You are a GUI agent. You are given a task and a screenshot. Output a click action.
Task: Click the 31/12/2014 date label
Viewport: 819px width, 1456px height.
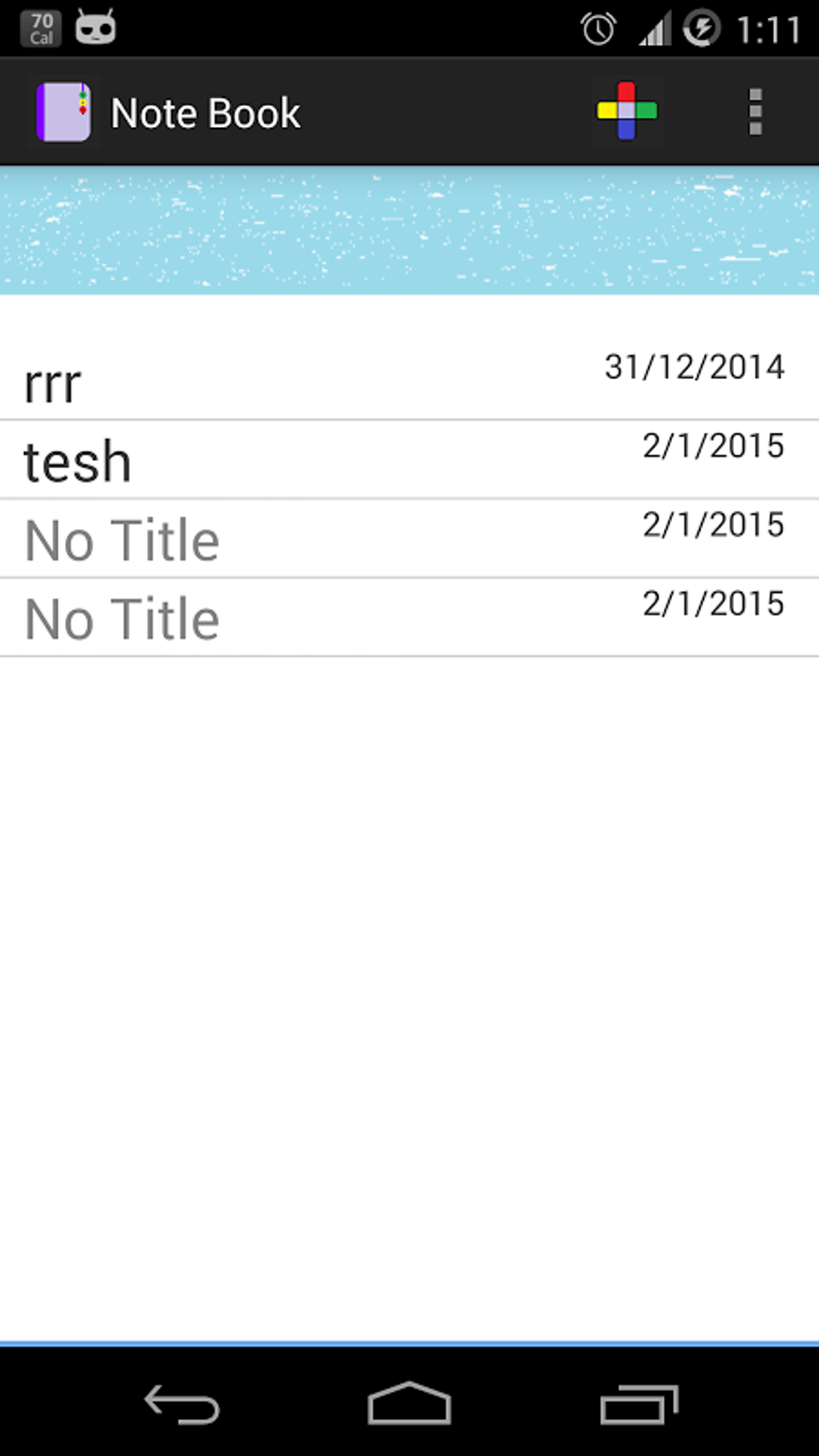click(x=694, y=367)
